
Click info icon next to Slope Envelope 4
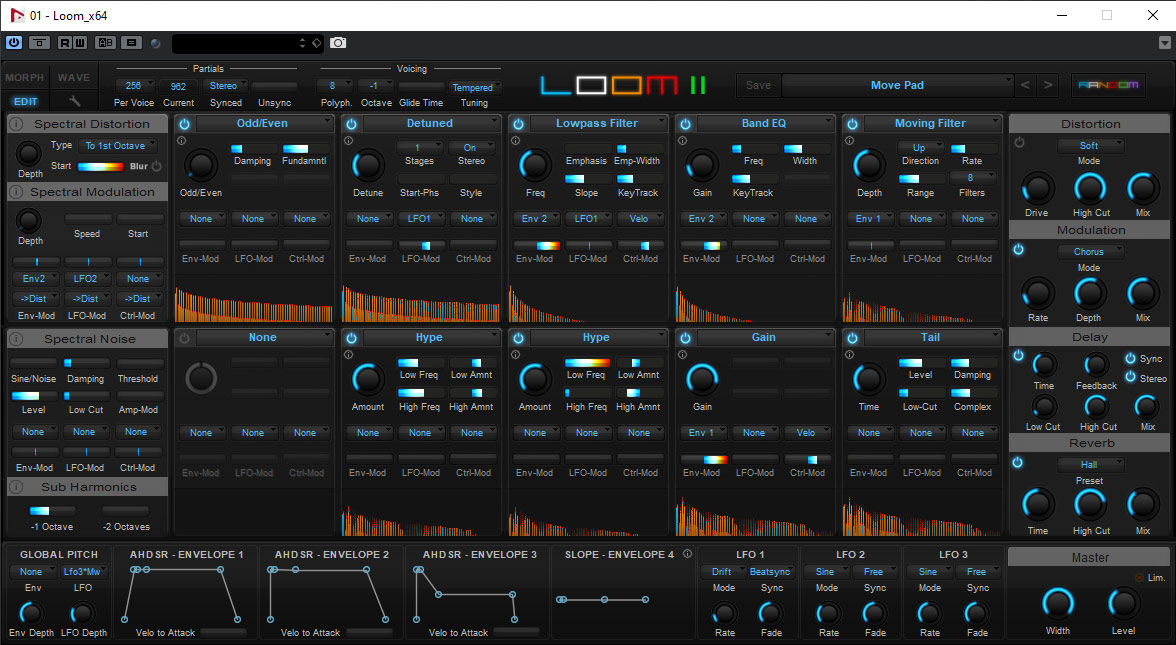point(687,554)
